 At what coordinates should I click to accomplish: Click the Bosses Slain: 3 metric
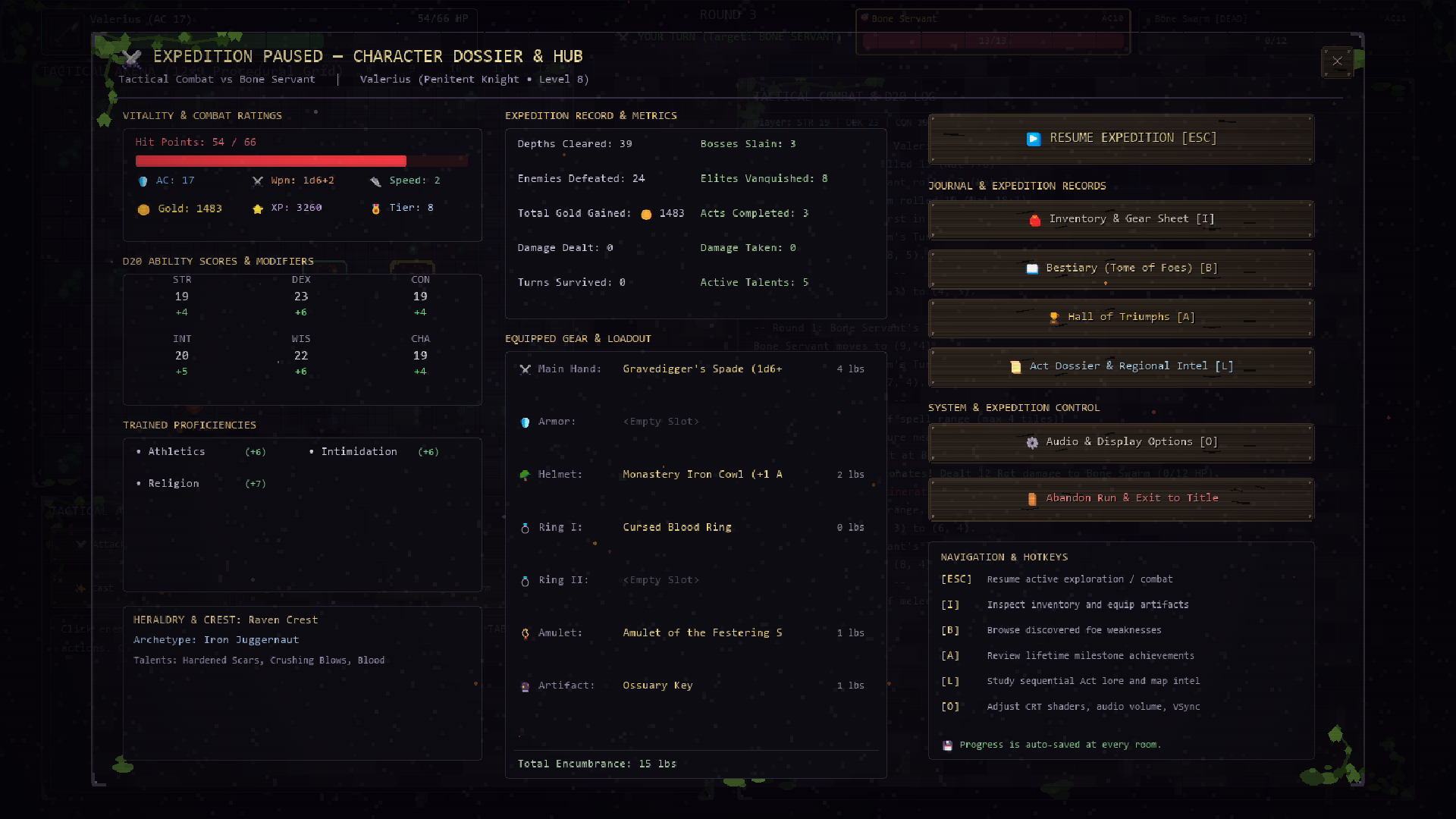coord(748,144)
